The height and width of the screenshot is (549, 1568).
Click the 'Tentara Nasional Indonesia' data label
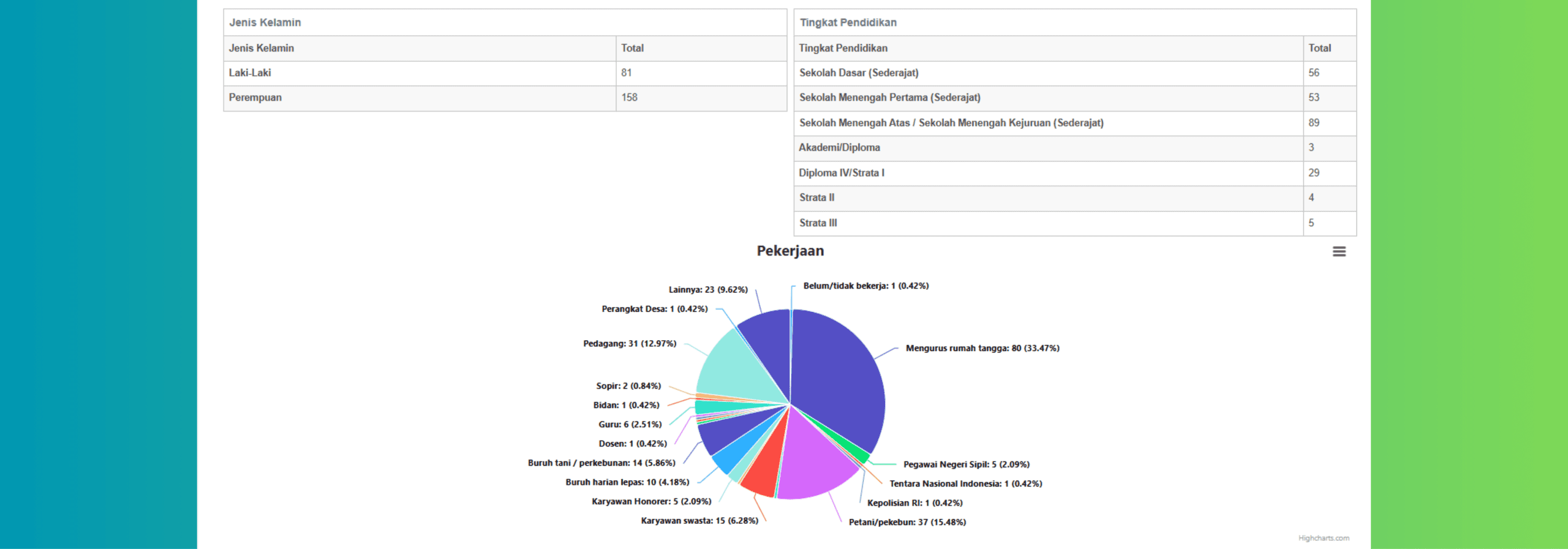pyautogui.click(x=965, y=484)
